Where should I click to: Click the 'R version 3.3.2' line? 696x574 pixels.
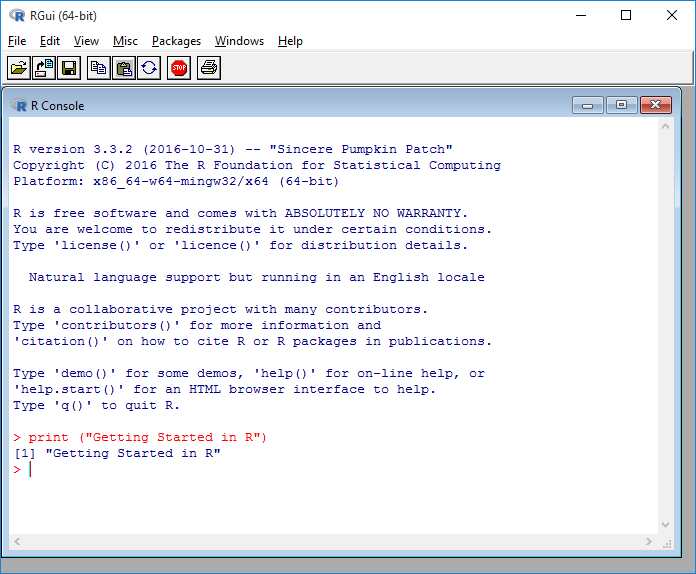233,149
